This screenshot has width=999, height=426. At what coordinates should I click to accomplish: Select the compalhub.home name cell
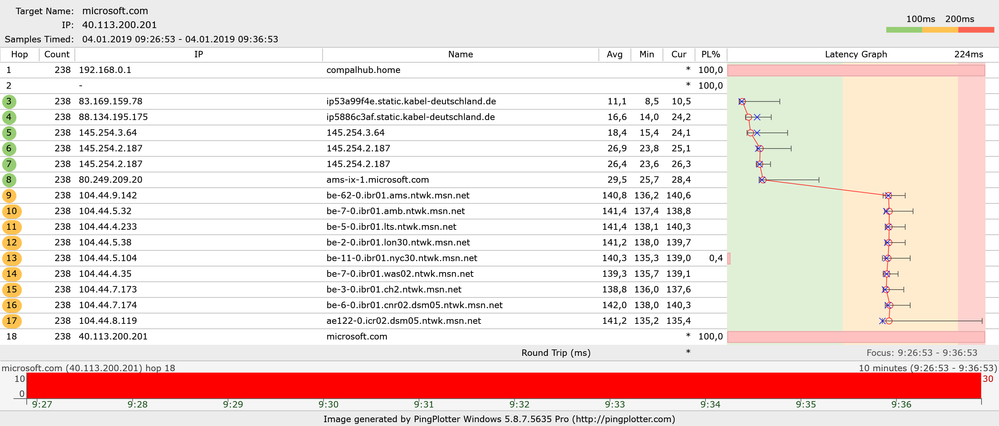[x=364, y=70]
